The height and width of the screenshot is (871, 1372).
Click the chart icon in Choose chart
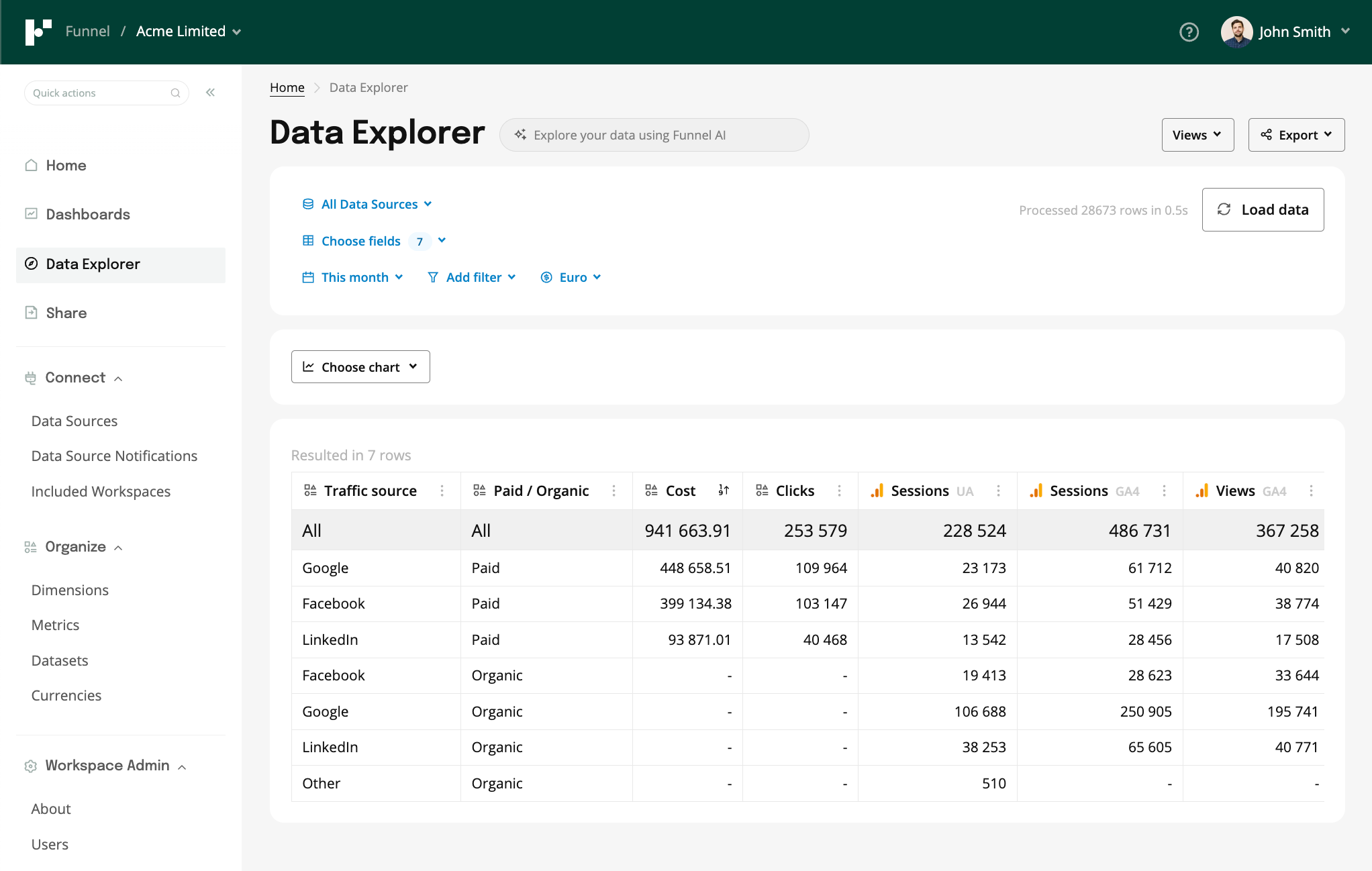[x=309, y=366]
